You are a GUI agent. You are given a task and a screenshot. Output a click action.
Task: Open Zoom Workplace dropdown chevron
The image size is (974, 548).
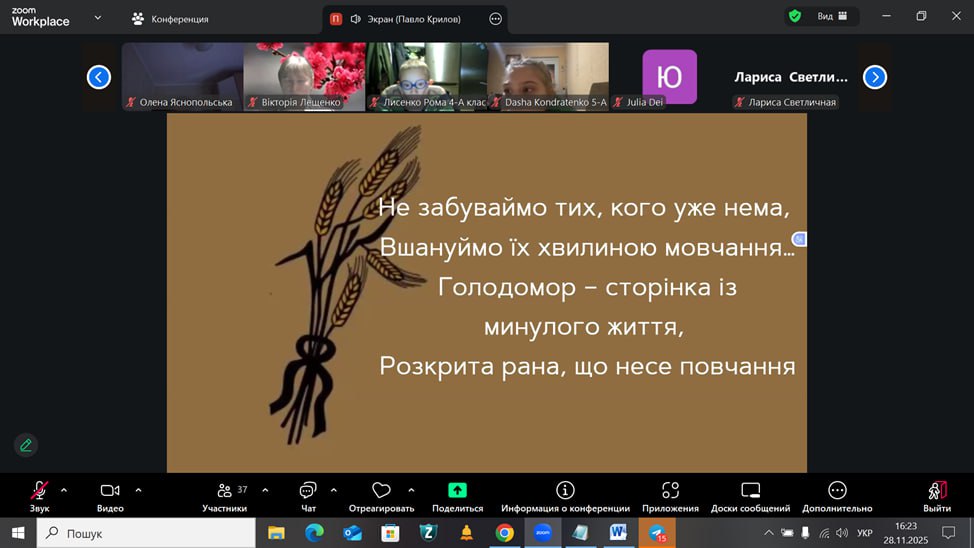point(97,18)
